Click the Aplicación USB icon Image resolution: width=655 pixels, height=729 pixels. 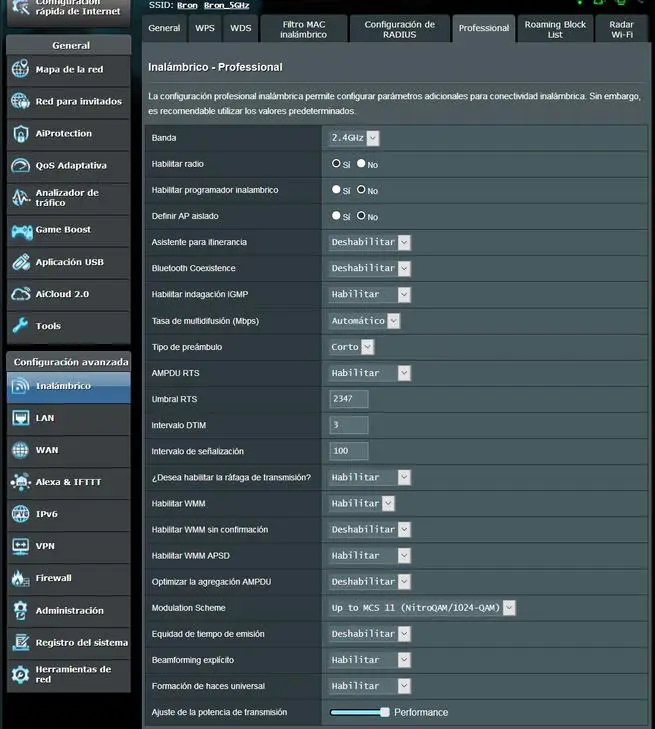(21, 262)
